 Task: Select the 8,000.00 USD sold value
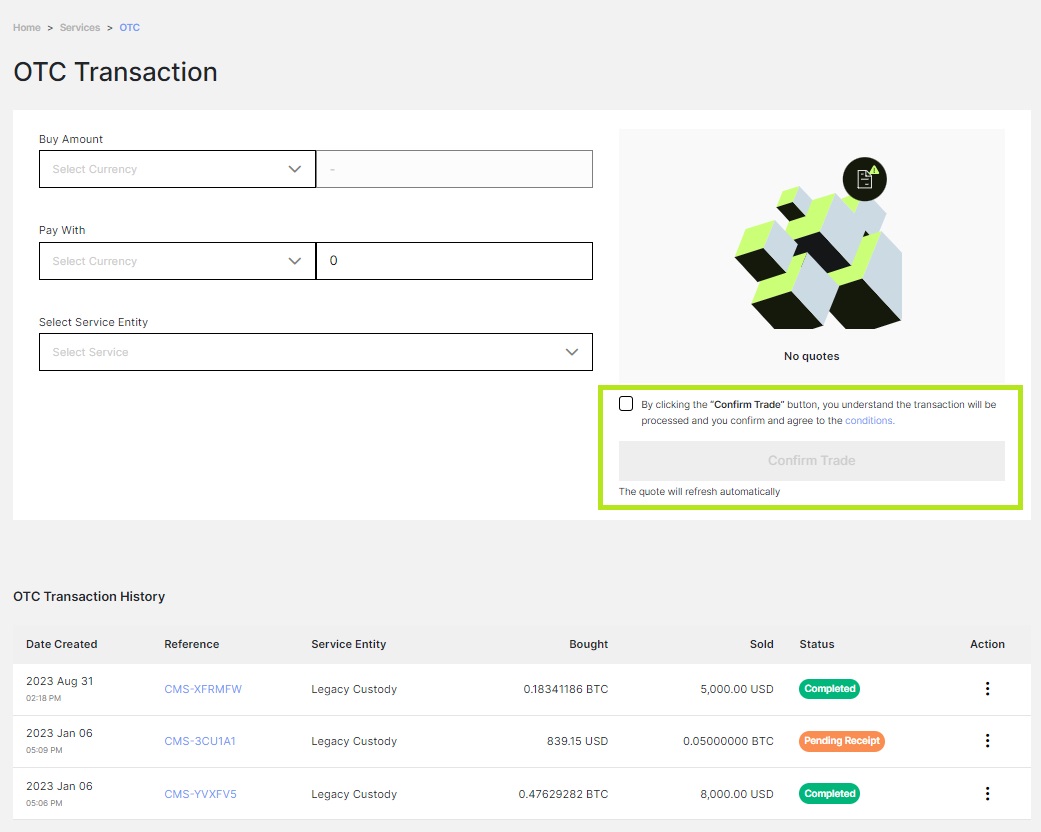tap(737, 794)
